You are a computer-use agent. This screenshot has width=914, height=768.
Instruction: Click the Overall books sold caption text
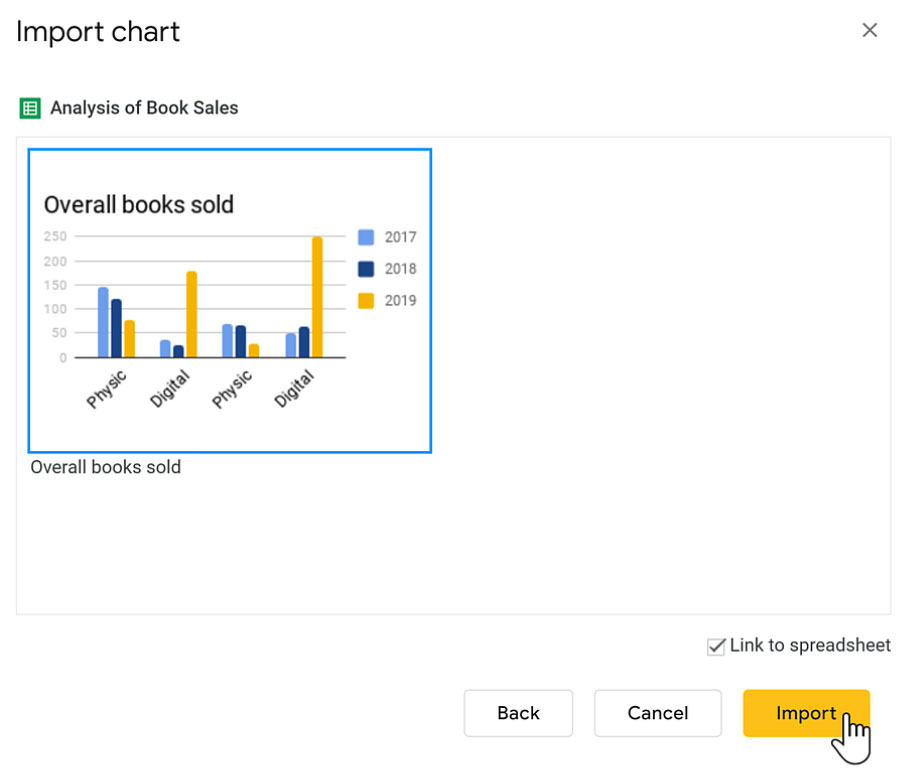[x=105, y=466]
